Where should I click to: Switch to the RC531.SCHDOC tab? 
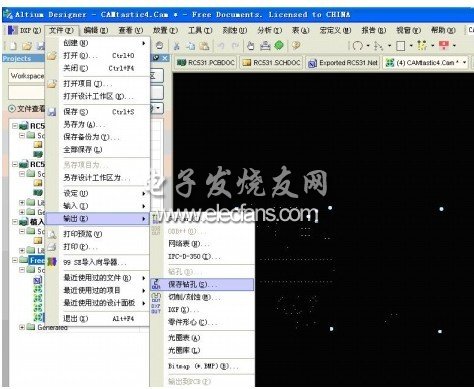click(271, 63)
